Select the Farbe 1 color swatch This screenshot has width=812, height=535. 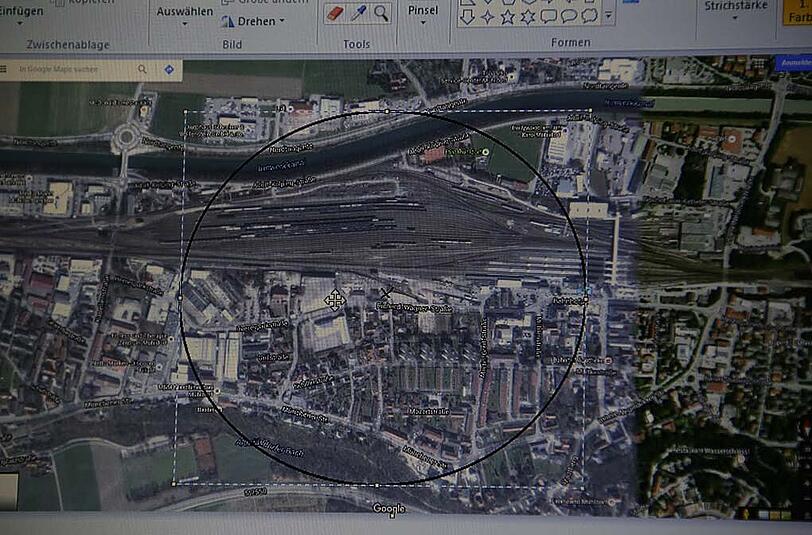click(x=800, y=12)
